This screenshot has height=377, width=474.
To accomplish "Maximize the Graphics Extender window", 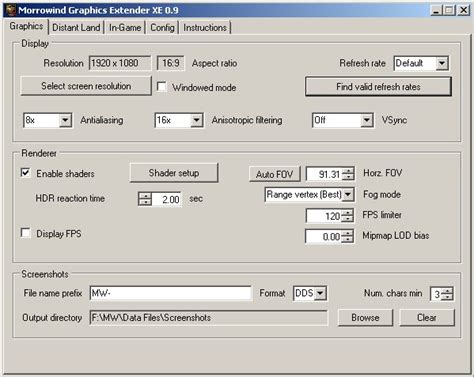I will point(449,10).
